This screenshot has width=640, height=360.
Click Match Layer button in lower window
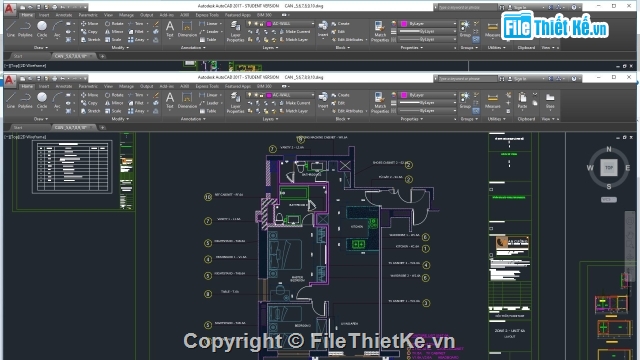(293, 111)
